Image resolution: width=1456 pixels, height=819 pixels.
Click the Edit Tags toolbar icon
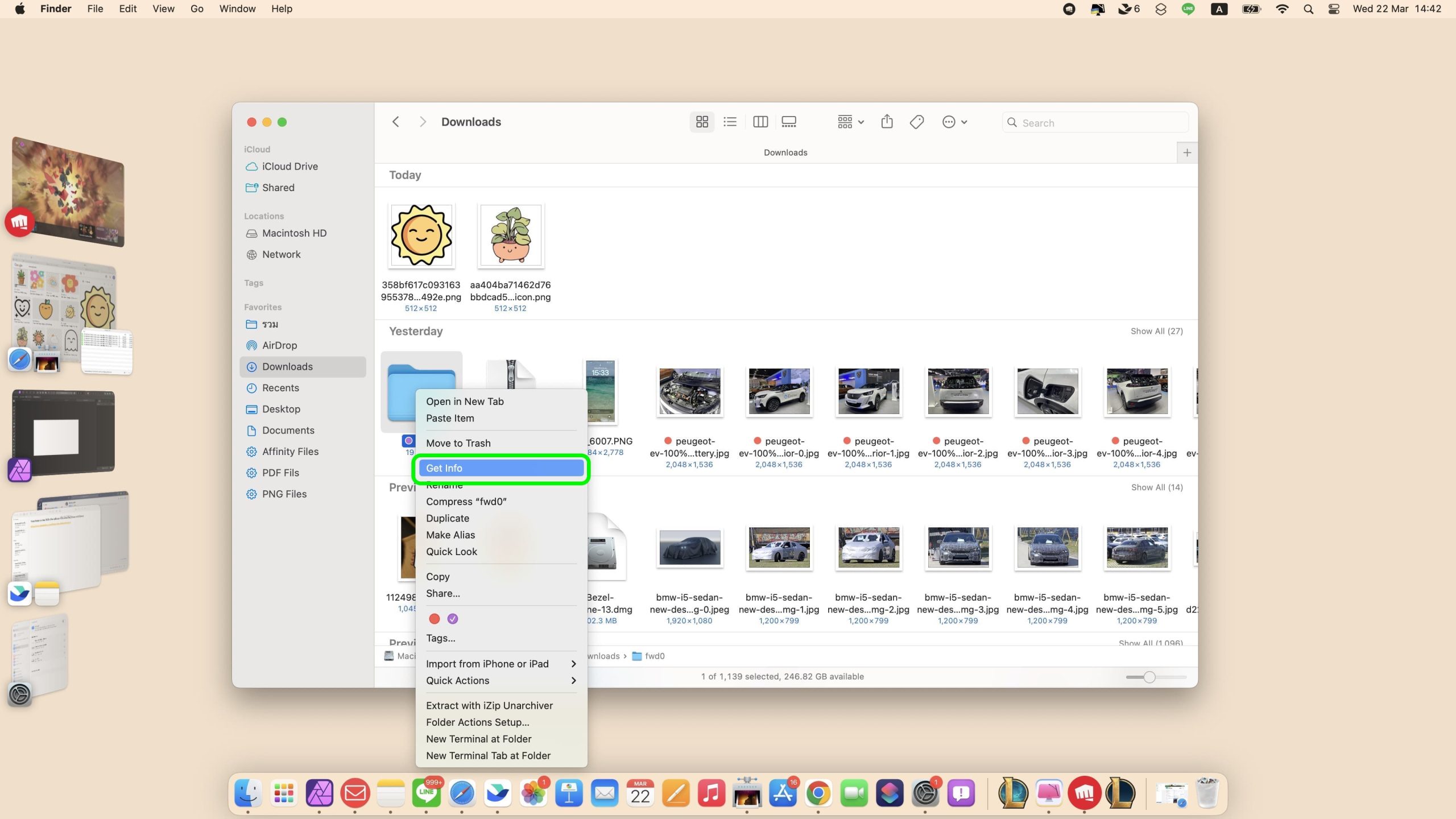pyautogui.click(x=916, y=122)
